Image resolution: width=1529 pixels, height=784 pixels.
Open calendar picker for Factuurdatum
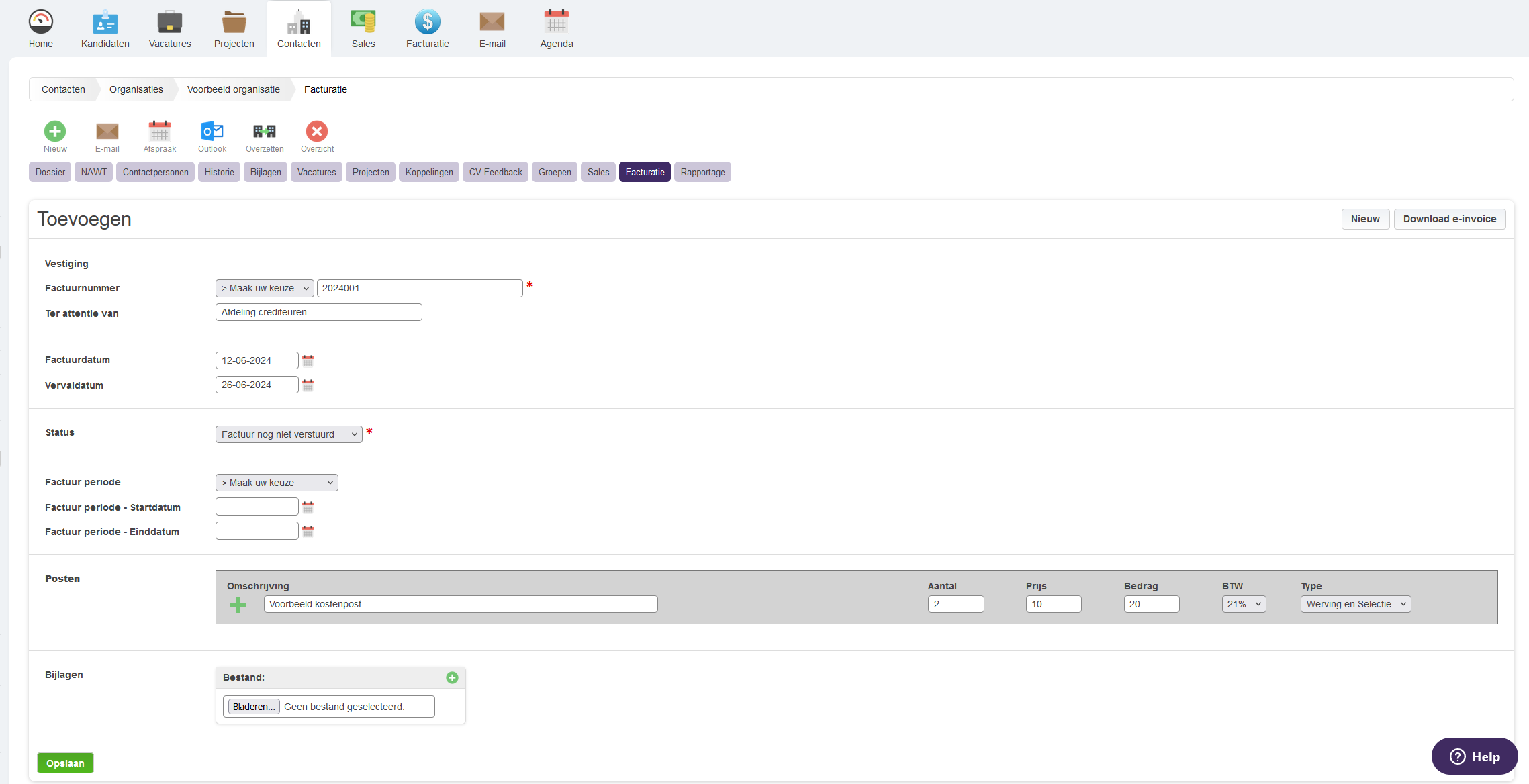pos(308,361)
